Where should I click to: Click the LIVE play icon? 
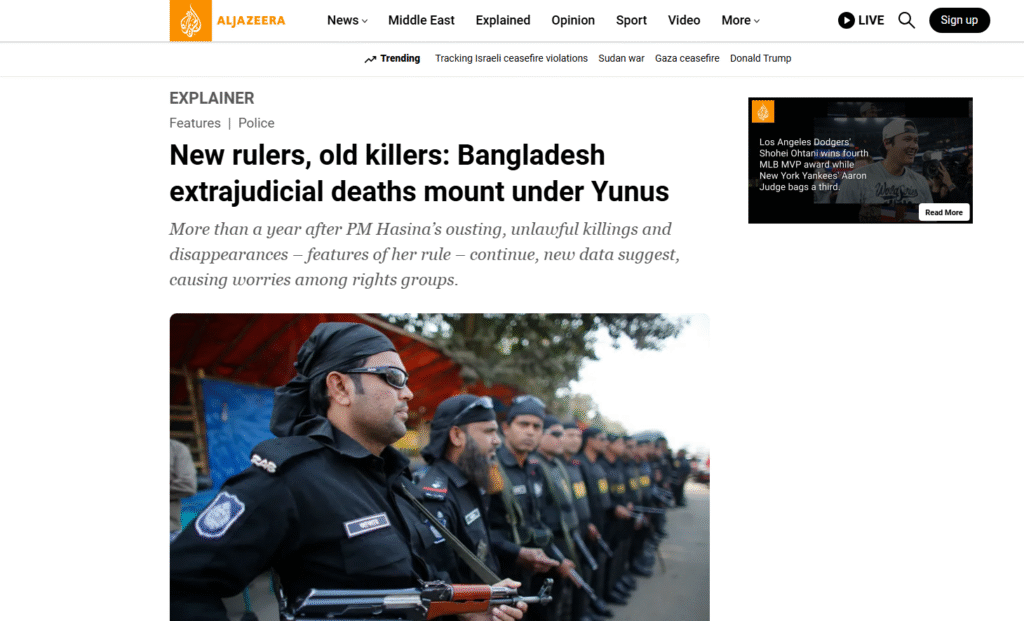pos(846,20)
